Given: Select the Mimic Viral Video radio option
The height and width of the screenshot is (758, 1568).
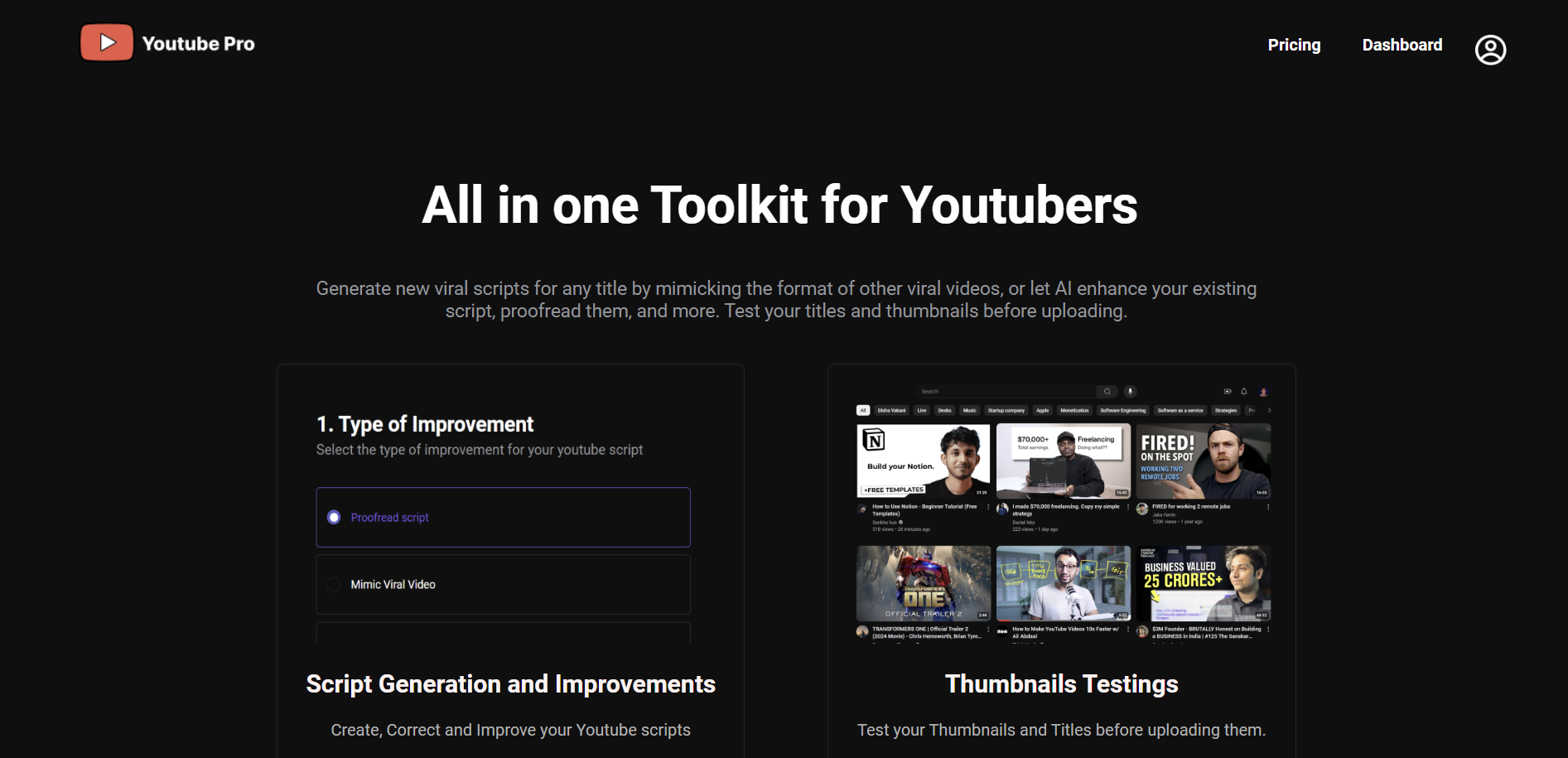Looking at the screenshot, I should click(x=334, y=584).
